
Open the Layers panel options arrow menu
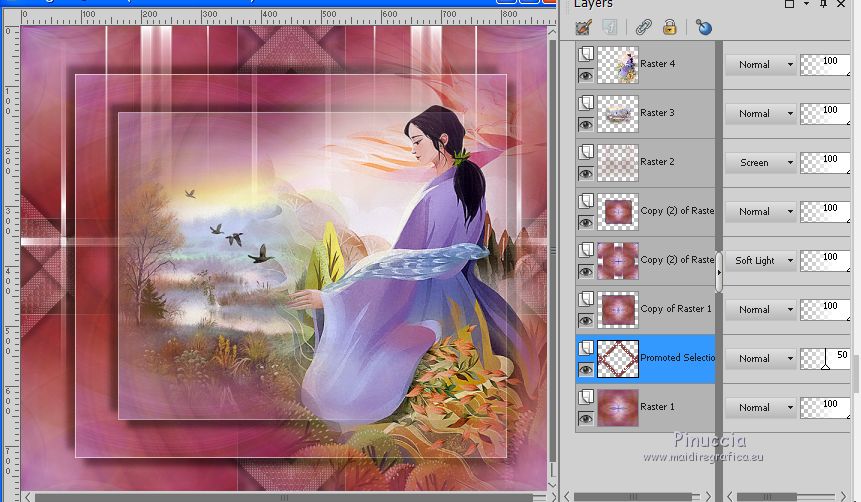806,4
